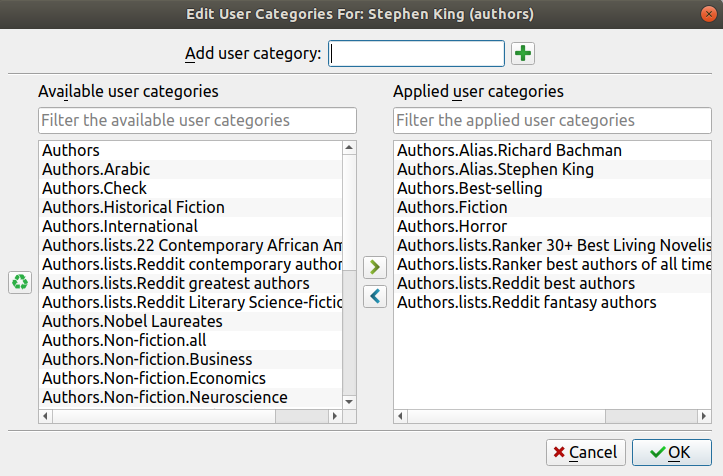
Task: Click the right arrow apply category icon
Action: pyautogui.click(x=375, y=267)
